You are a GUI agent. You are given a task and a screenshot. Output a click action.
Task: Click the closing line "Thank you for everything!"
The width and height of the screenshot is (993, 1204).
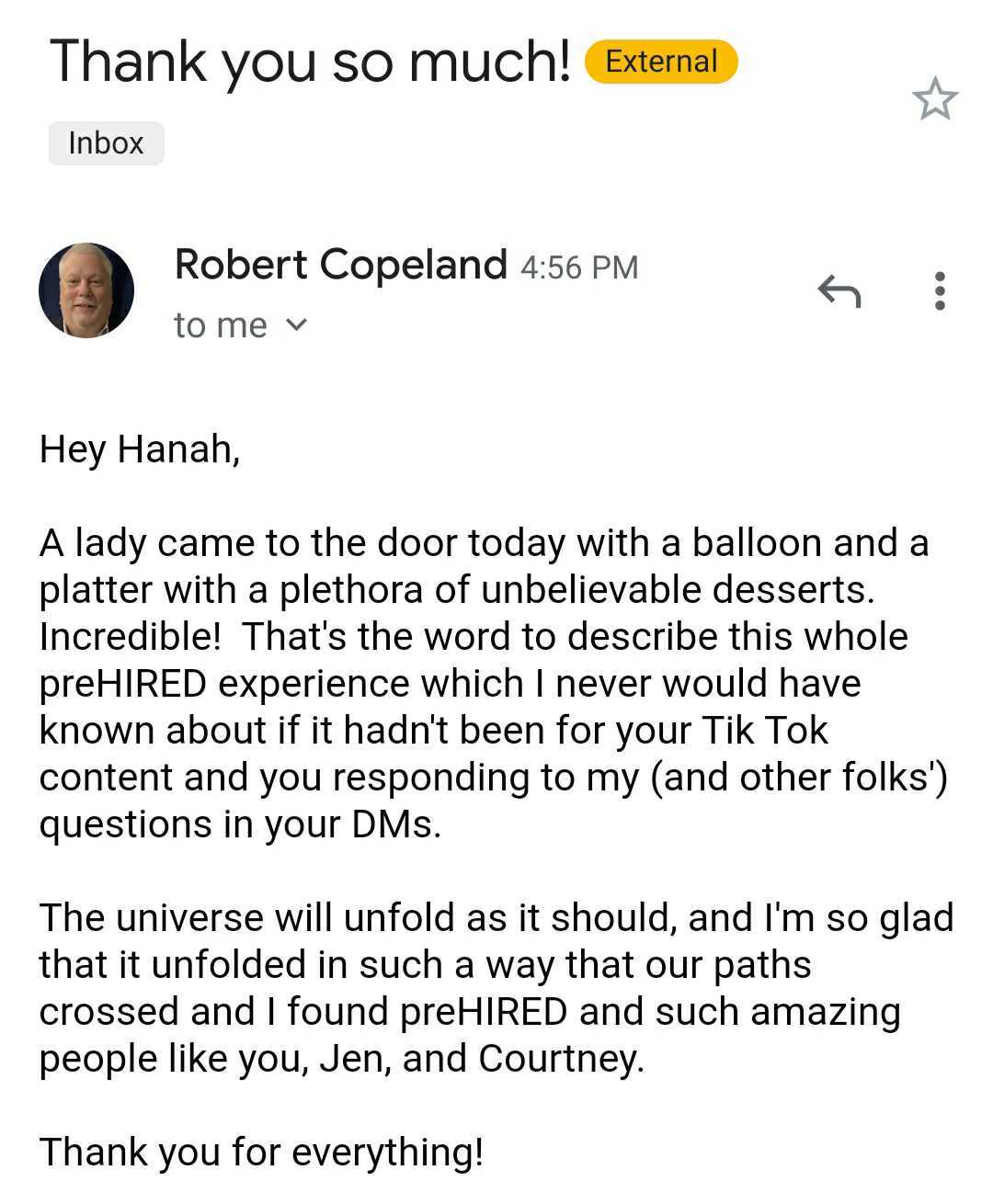pyautogui.click(x=261, y=1151)
